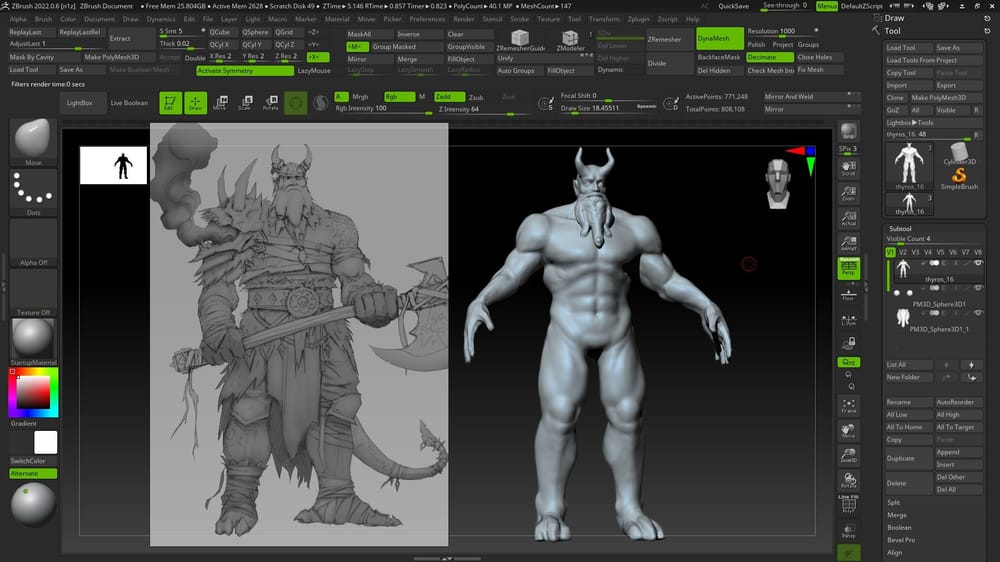
Task: Toggle the DynaMesh button
Action: click(719, 38)
